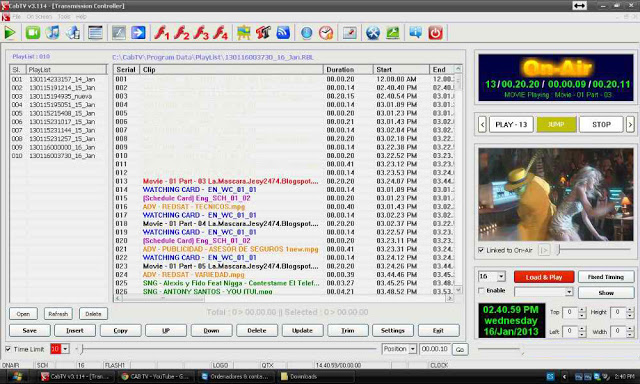Trigger the Flash F3 toolbar icon
640x384 pixels.
201,33
